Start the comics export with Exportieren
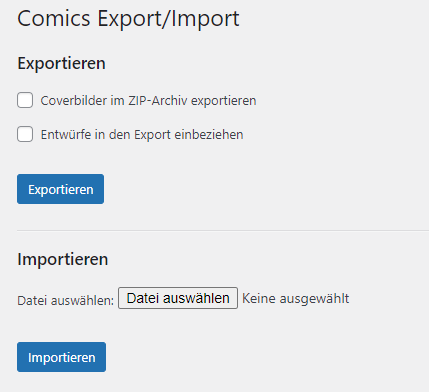The image size is (429, 392). coord(60,189)
